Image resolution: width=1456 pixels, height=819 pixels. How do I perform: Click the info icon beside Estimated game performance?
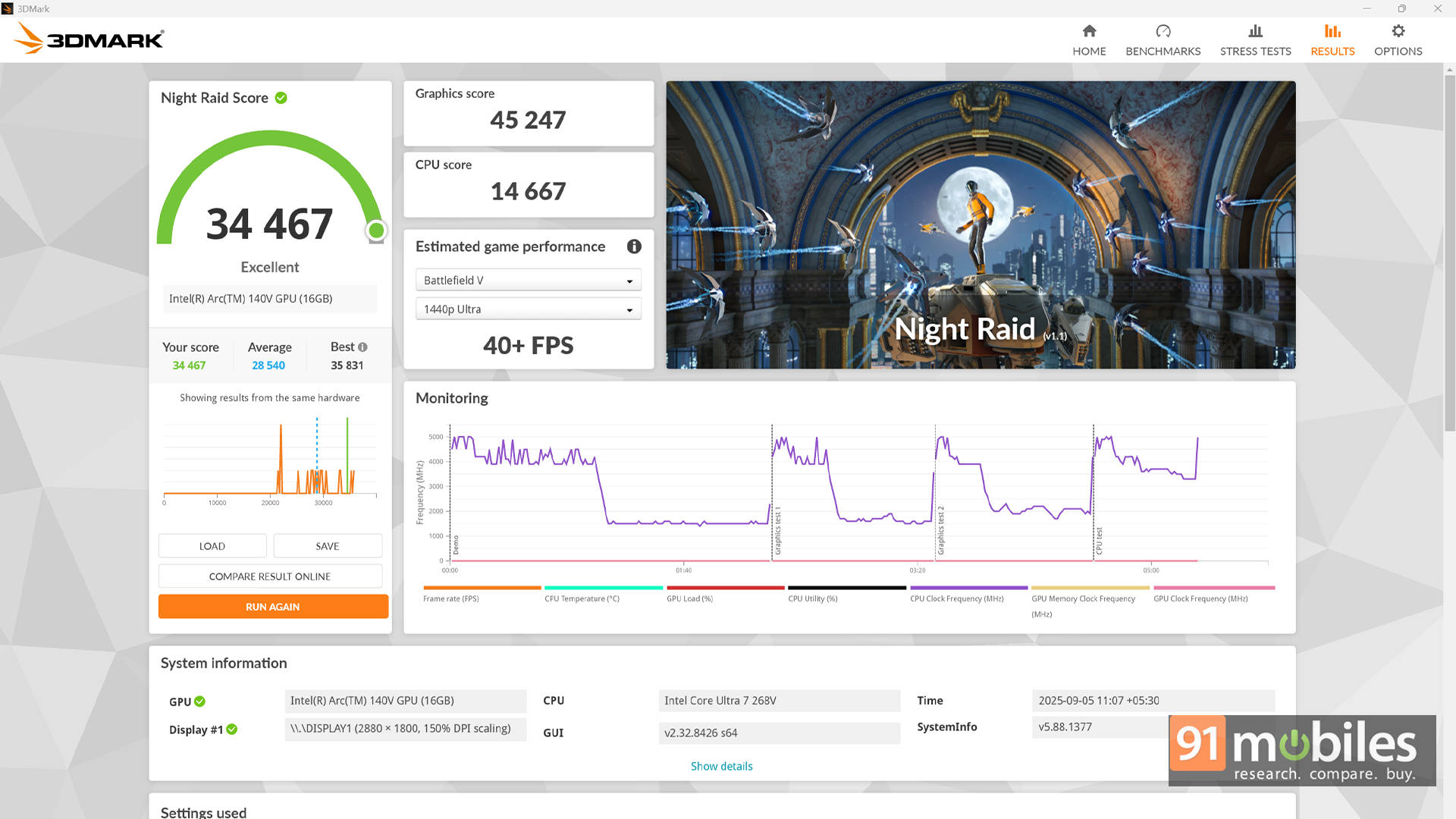click(634, 246)
